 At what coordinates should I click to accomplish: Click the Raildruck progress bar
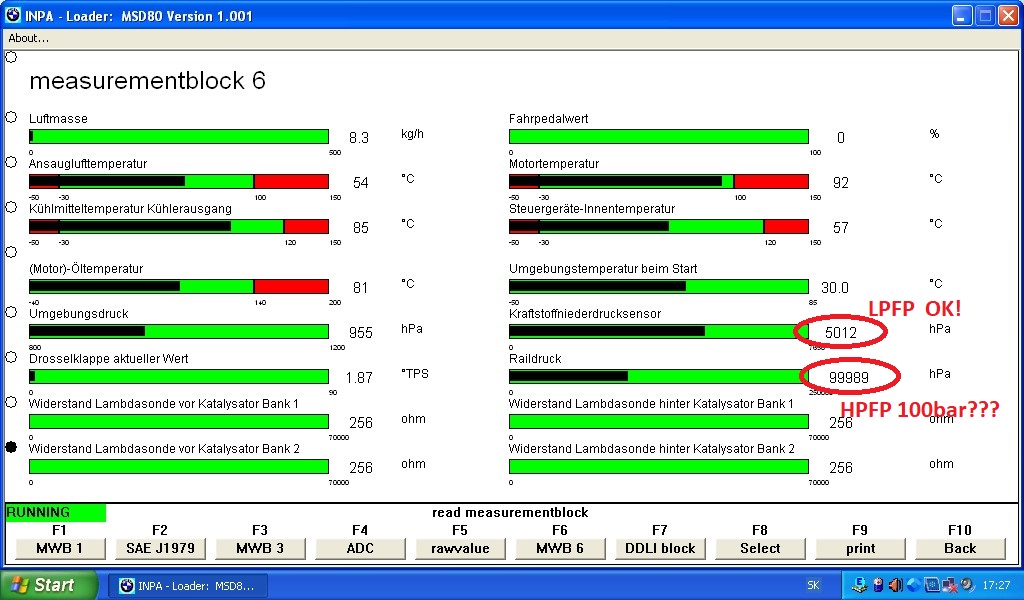pos(658,376)
